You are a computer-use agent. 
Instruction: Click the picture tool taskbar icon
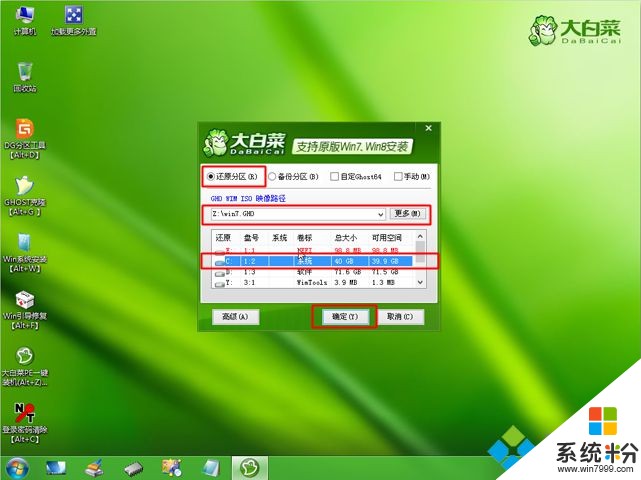coord(172,468)
